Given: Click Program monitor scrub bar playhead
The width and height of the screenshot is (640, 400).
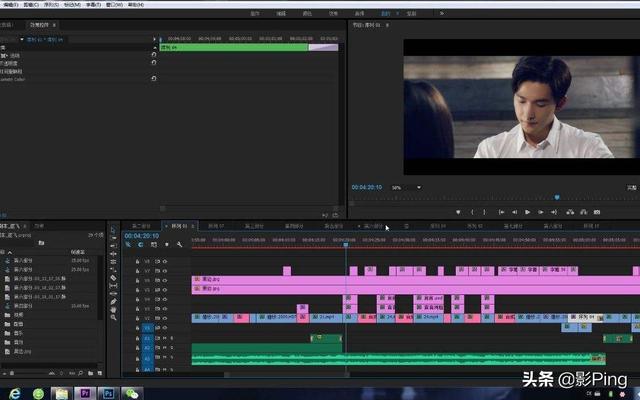Looking at the screenshot, I should click(x=557, y=198).
